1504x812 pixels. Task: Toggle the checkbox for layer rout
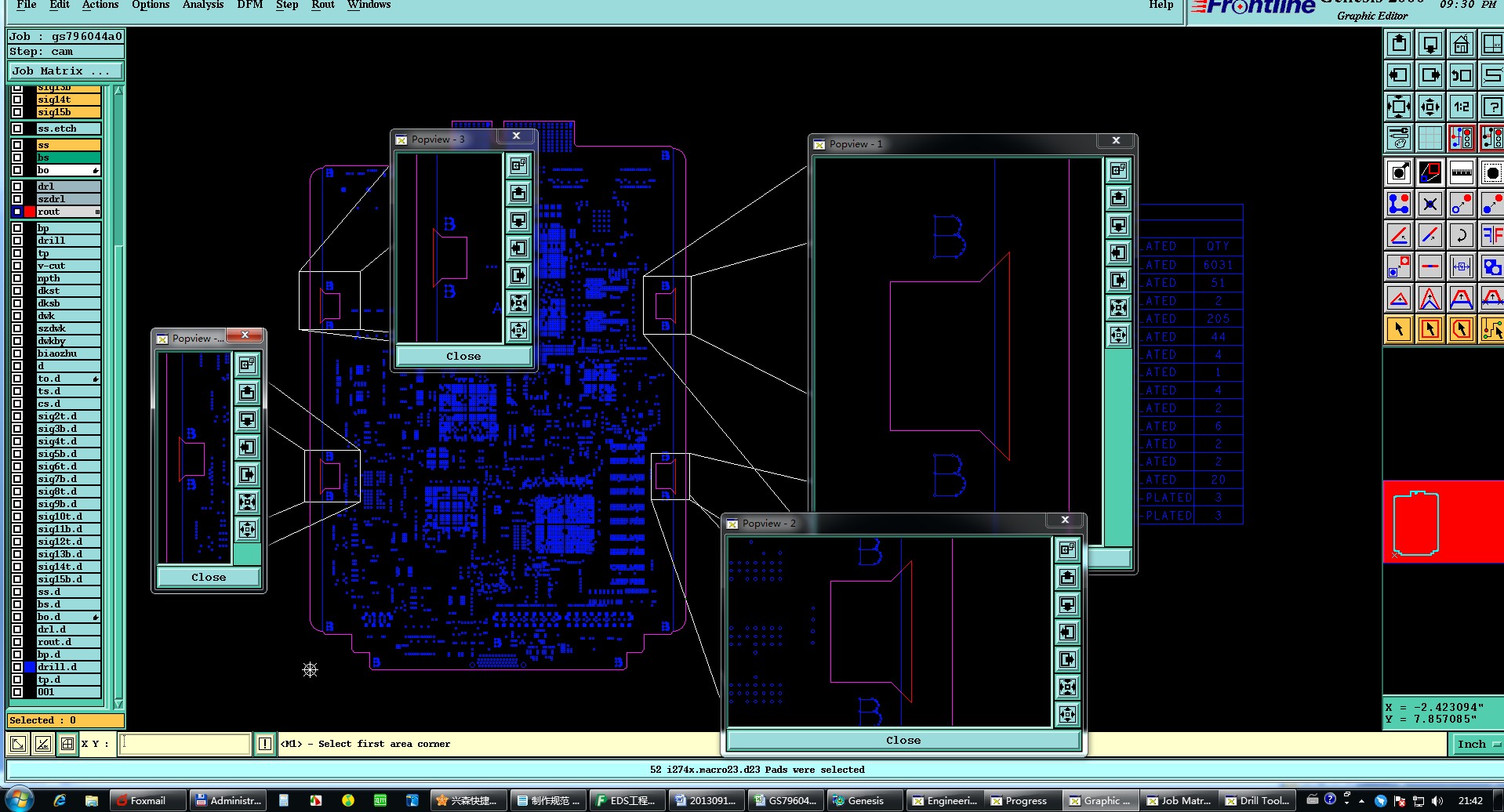point(17,212)
